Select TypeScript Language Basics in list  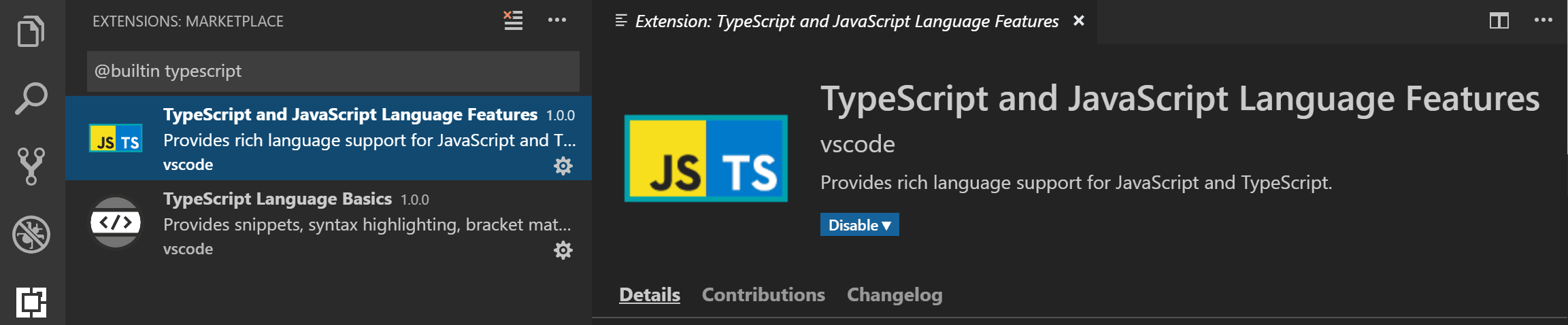pos(327,223)
